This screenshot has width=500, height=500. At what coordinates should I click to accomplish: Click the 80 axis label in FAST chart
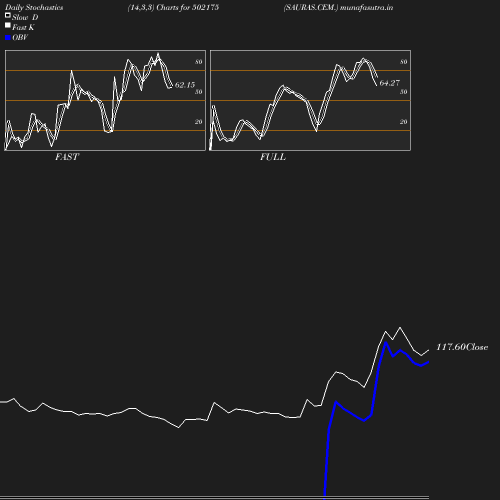click(x=199, y=62)
